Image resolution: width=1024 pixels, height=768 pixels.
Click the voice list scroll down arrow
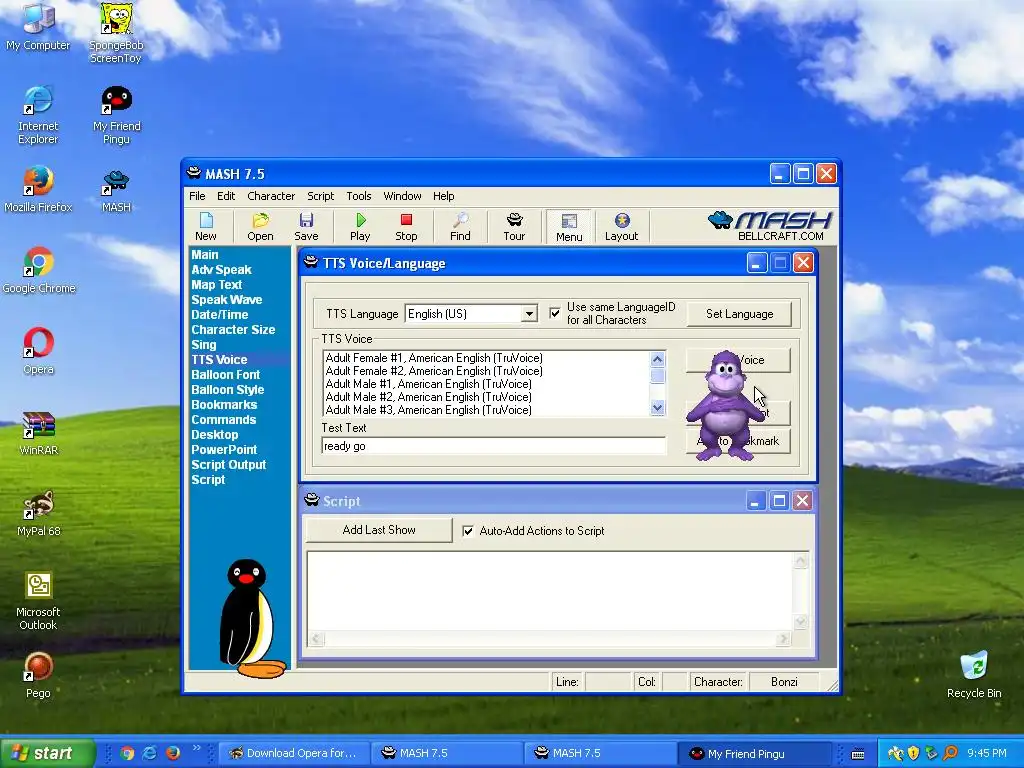[x=658, y=408]
